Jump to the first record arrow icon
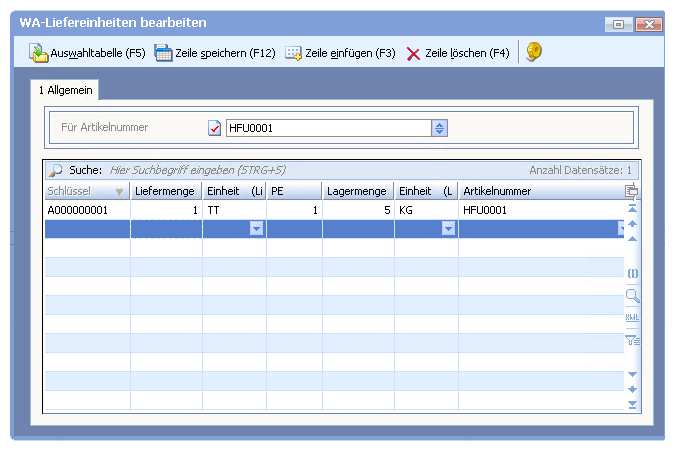The width and height of the screenshot is (675, 451). click(x=632, y=208)
